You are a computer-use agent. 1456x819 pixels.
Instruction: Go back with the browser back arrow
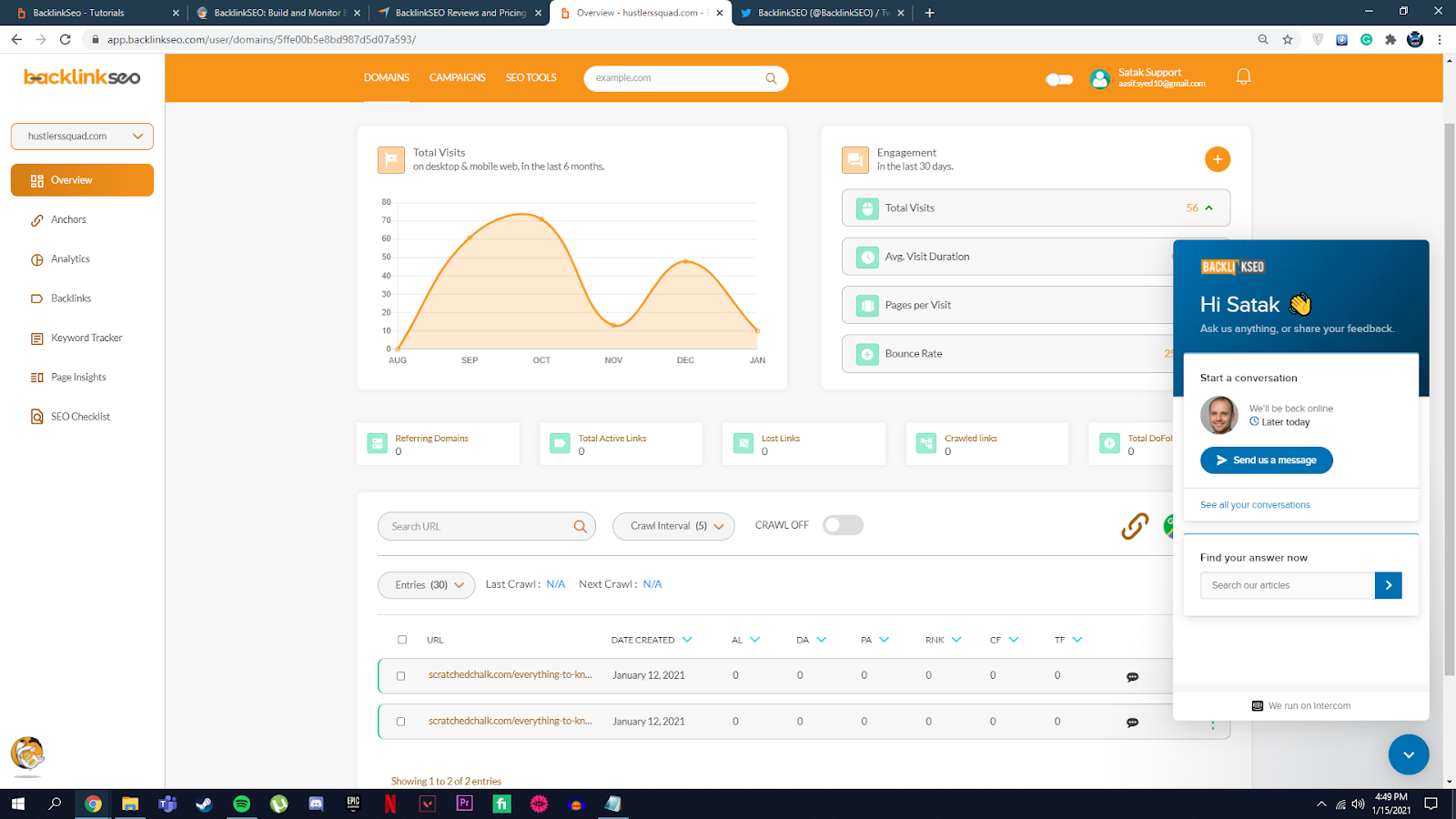tap(16, 39)
